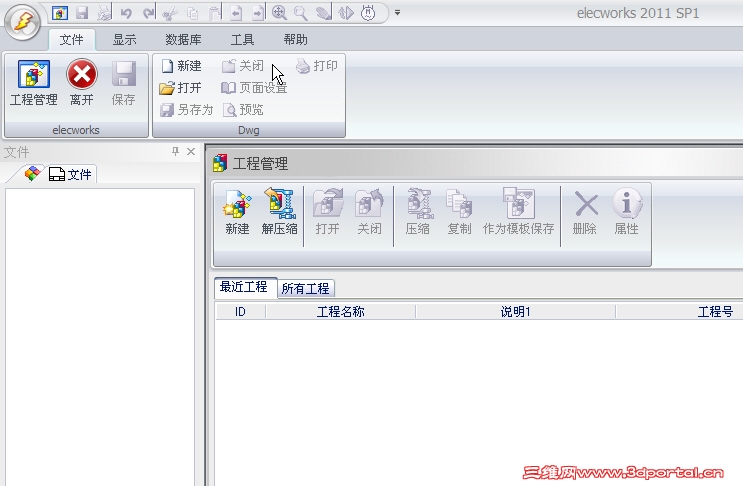743x486 pixels.
Task: Switch to the 所有工程 tab
Action: click(x=306, y=288)
